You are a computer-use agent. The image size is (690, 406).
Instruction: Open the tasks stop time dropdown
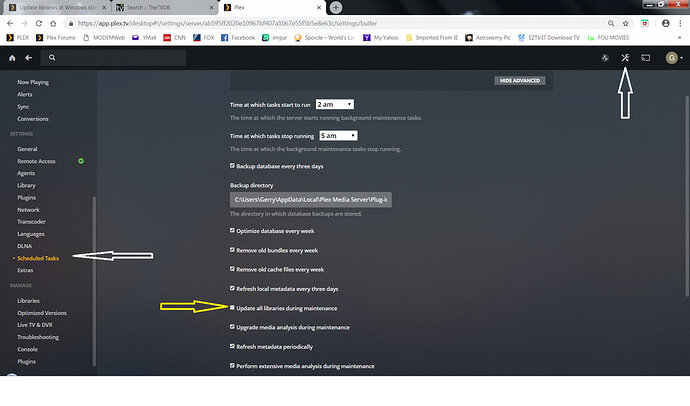(x=338, y=135)
